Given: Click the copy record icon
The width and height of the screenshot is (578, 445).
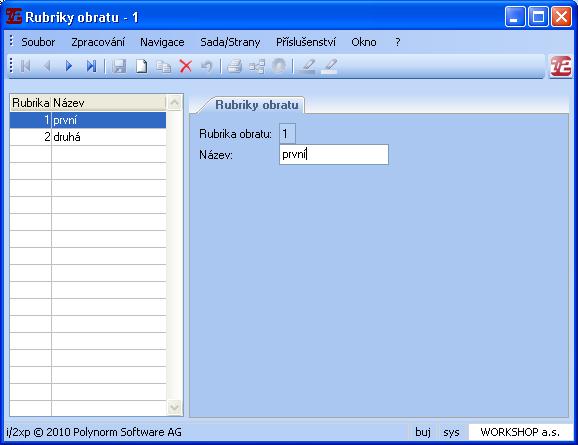Looking at the screenshot, I should pos(163,66).
